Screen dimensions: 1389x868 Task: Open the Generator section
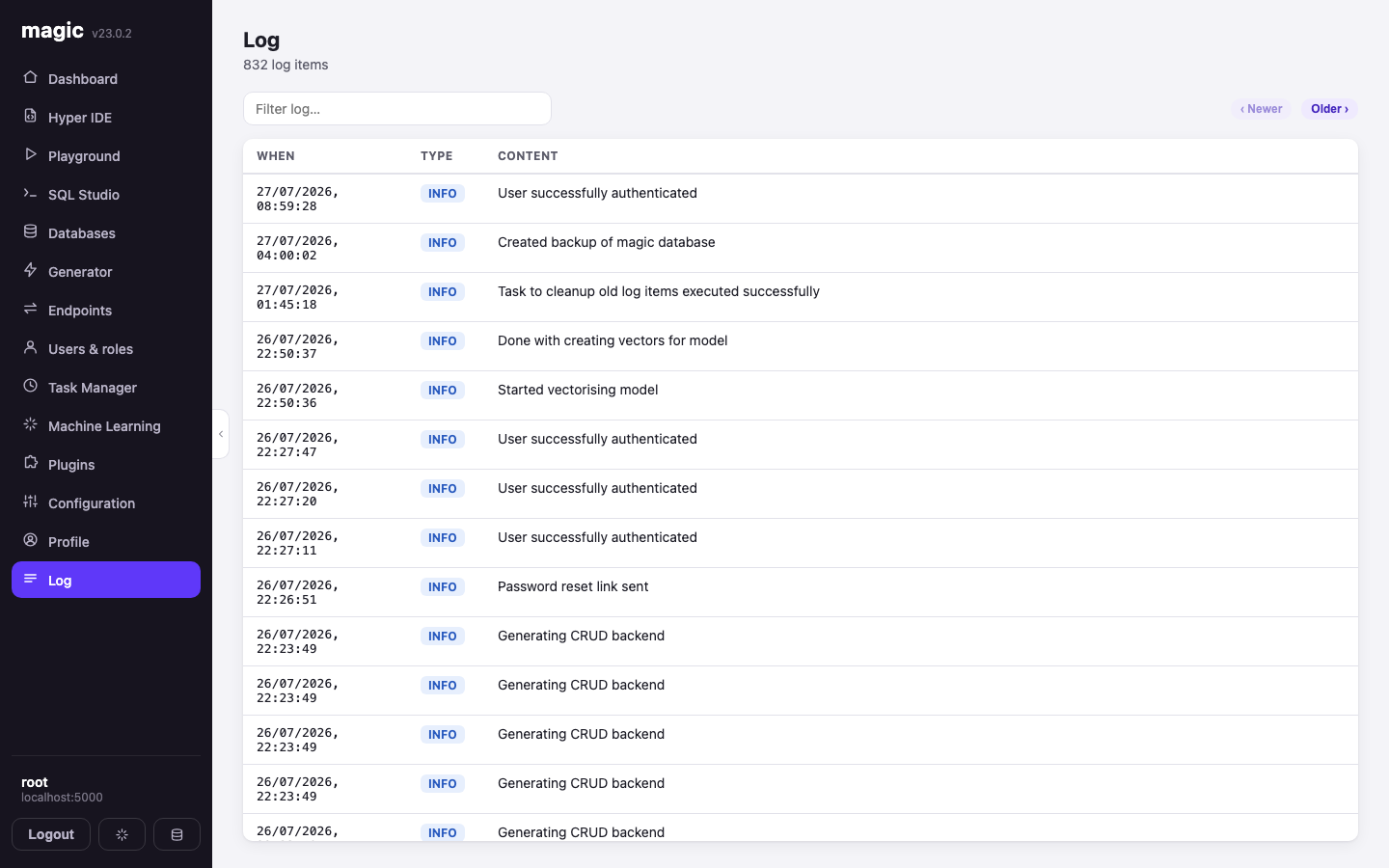pyautogui.click(x=106, y=271)
